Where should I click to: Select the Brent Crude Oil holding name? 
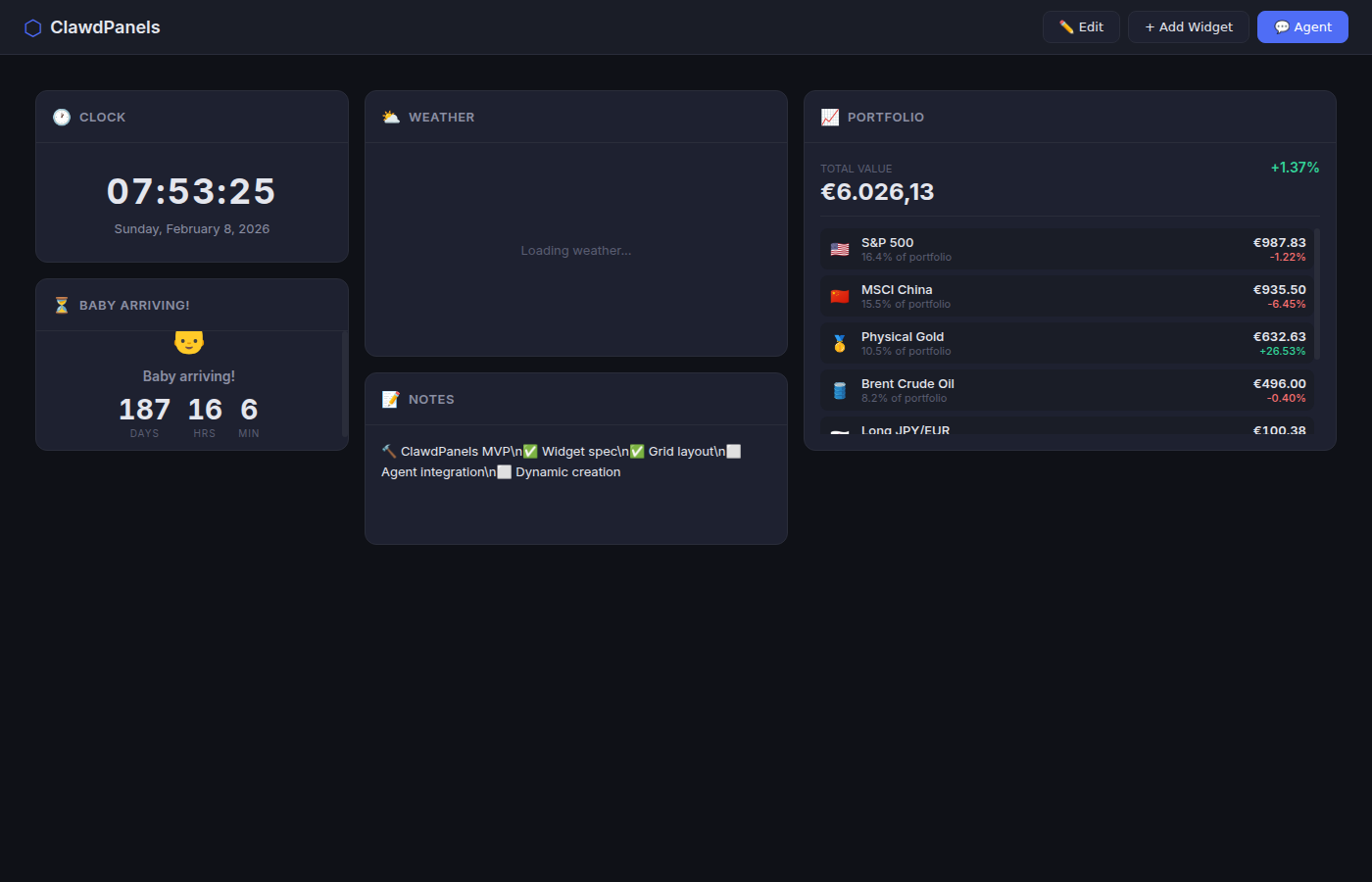point(907,383)
